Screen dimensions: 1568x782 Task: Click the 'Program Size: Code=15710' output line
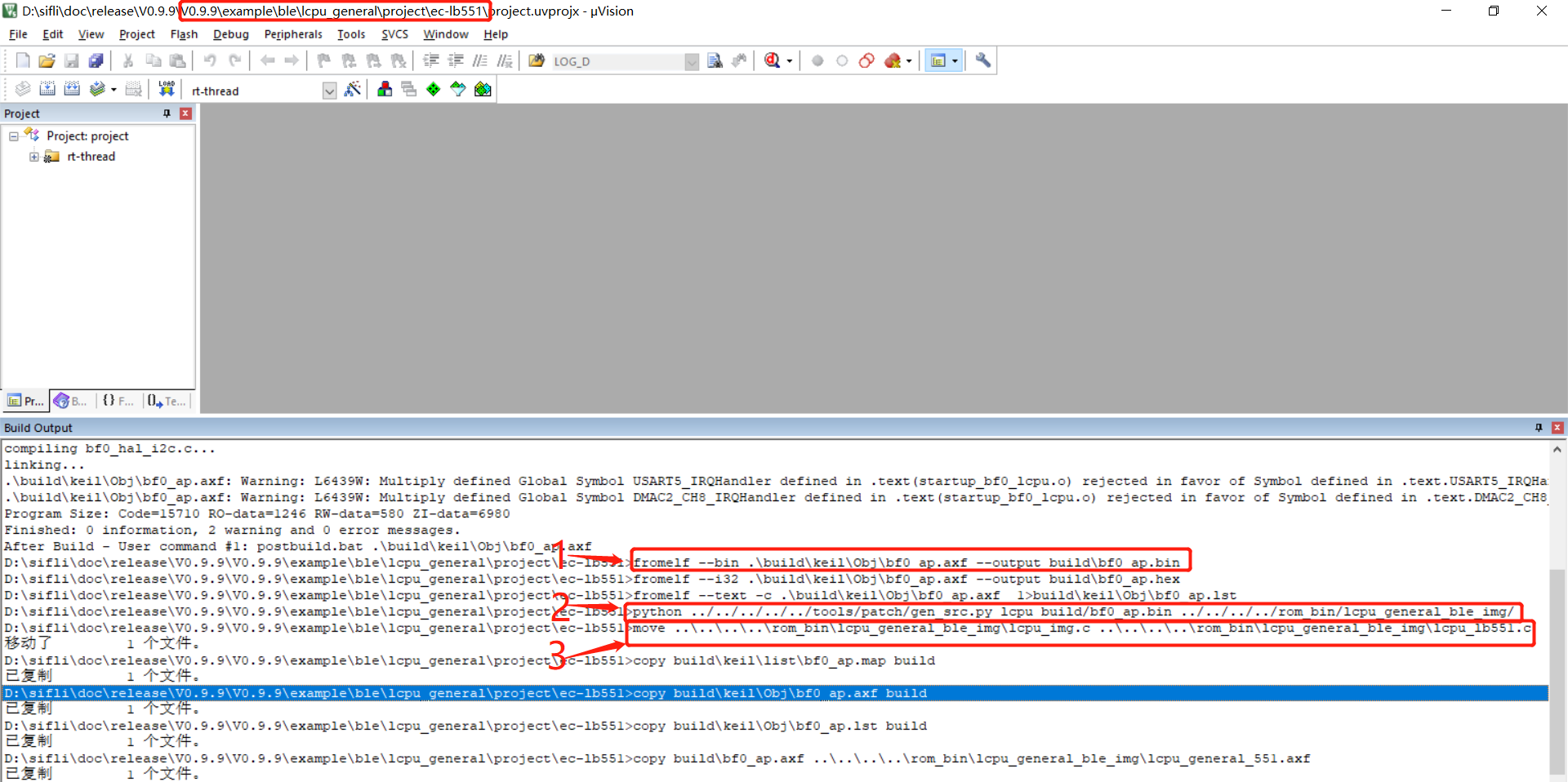pyautogui.click(x=257, y=514)
